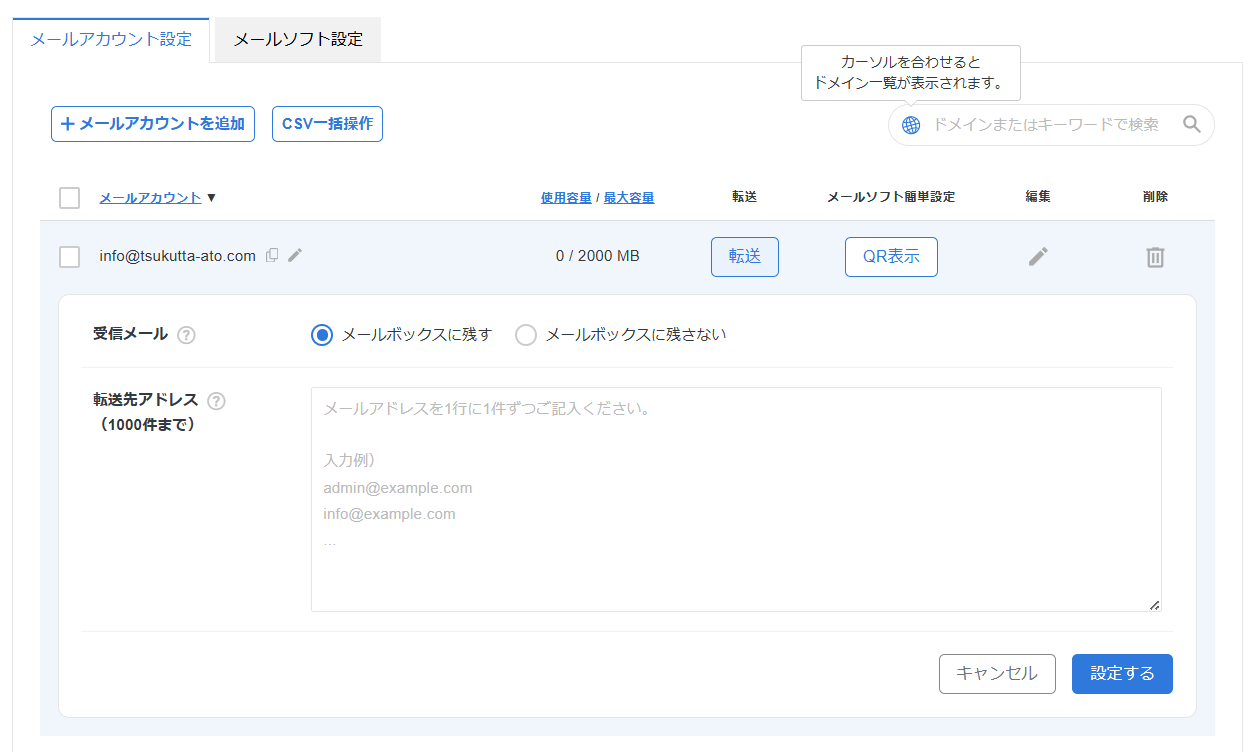1260x752 pixels.
Task: Click the search magnifier icon
Action: 1191,124
